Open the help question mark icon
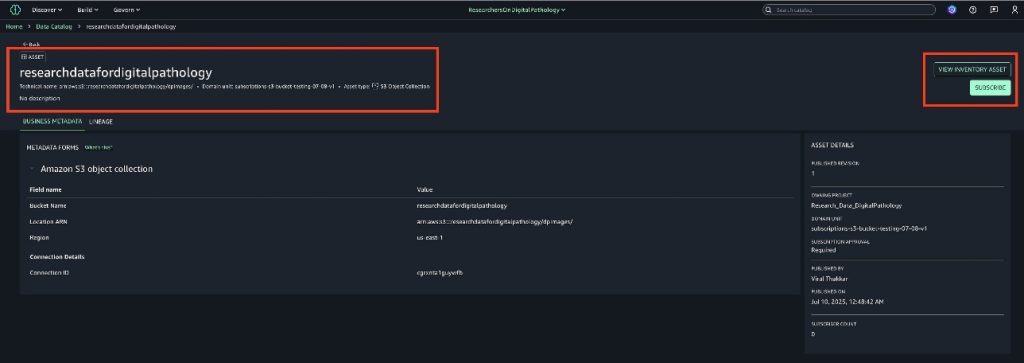 pos(972,10)
